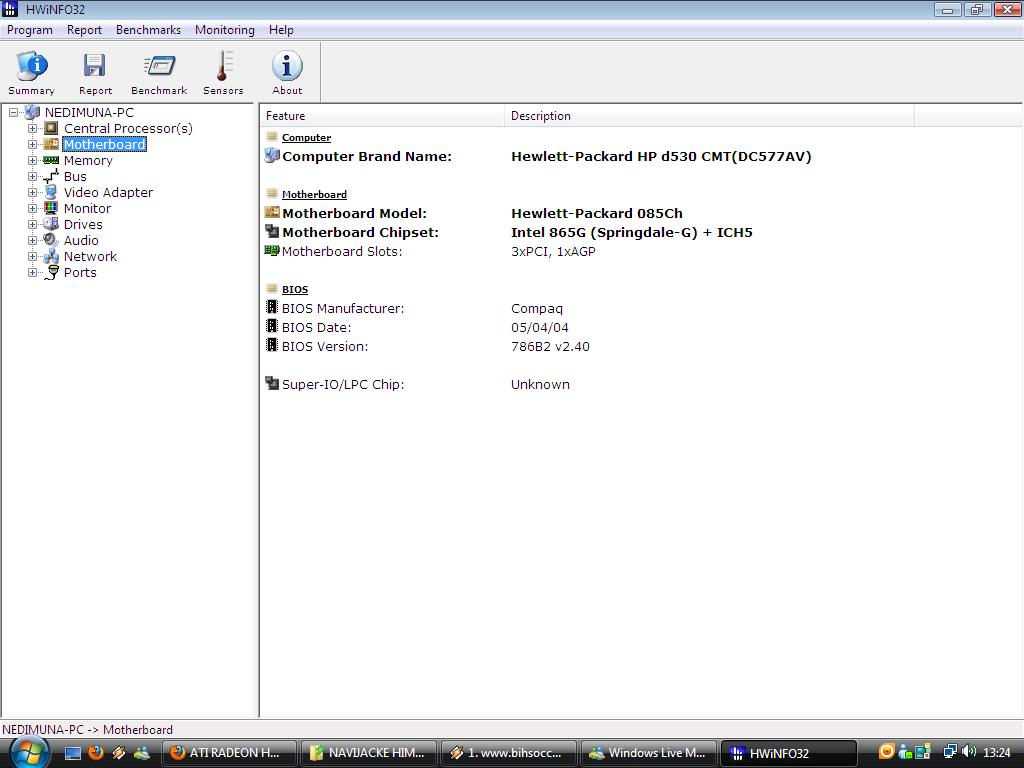The image size is (1024, 768).
Task: Click the Memory module icon in tree
Action: tap(51, 160)
